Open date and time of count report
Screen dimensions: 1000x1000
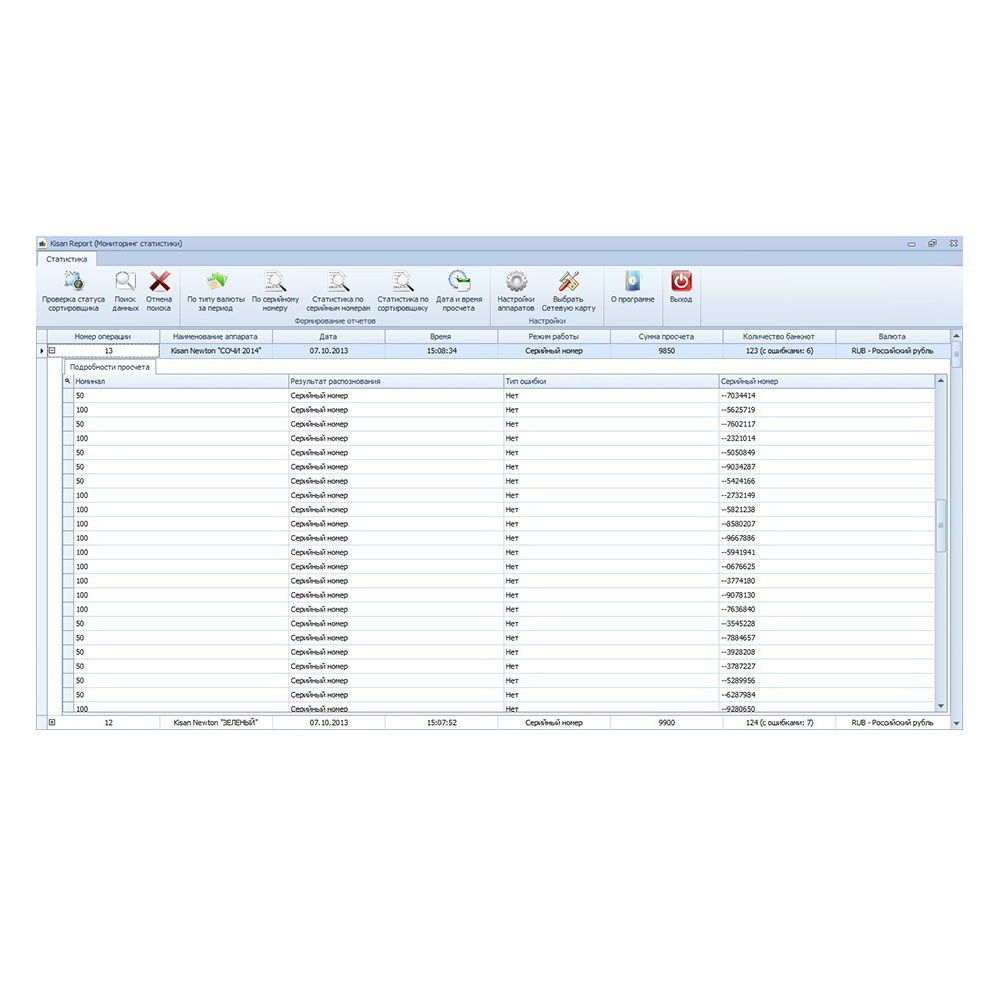click(x=459, y=281)
